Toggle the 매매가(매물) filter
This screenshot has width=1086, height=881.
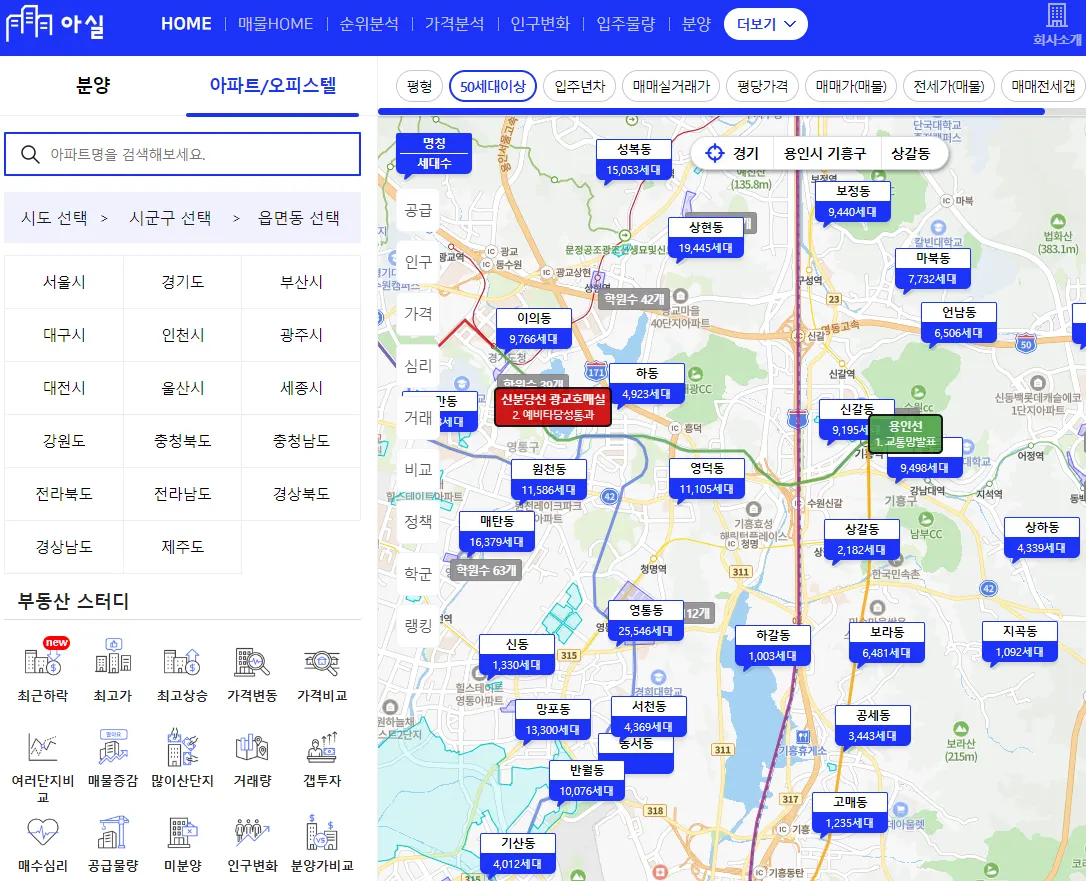pyautogui.click(x=851, y=87)
